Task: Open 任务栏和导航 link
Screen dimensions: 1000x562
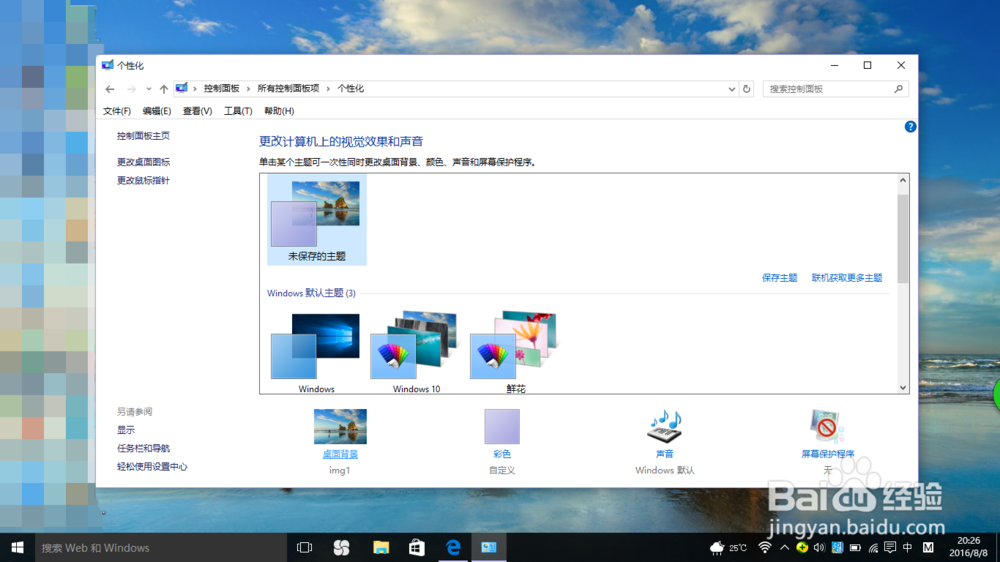Action: click(143, 448)
